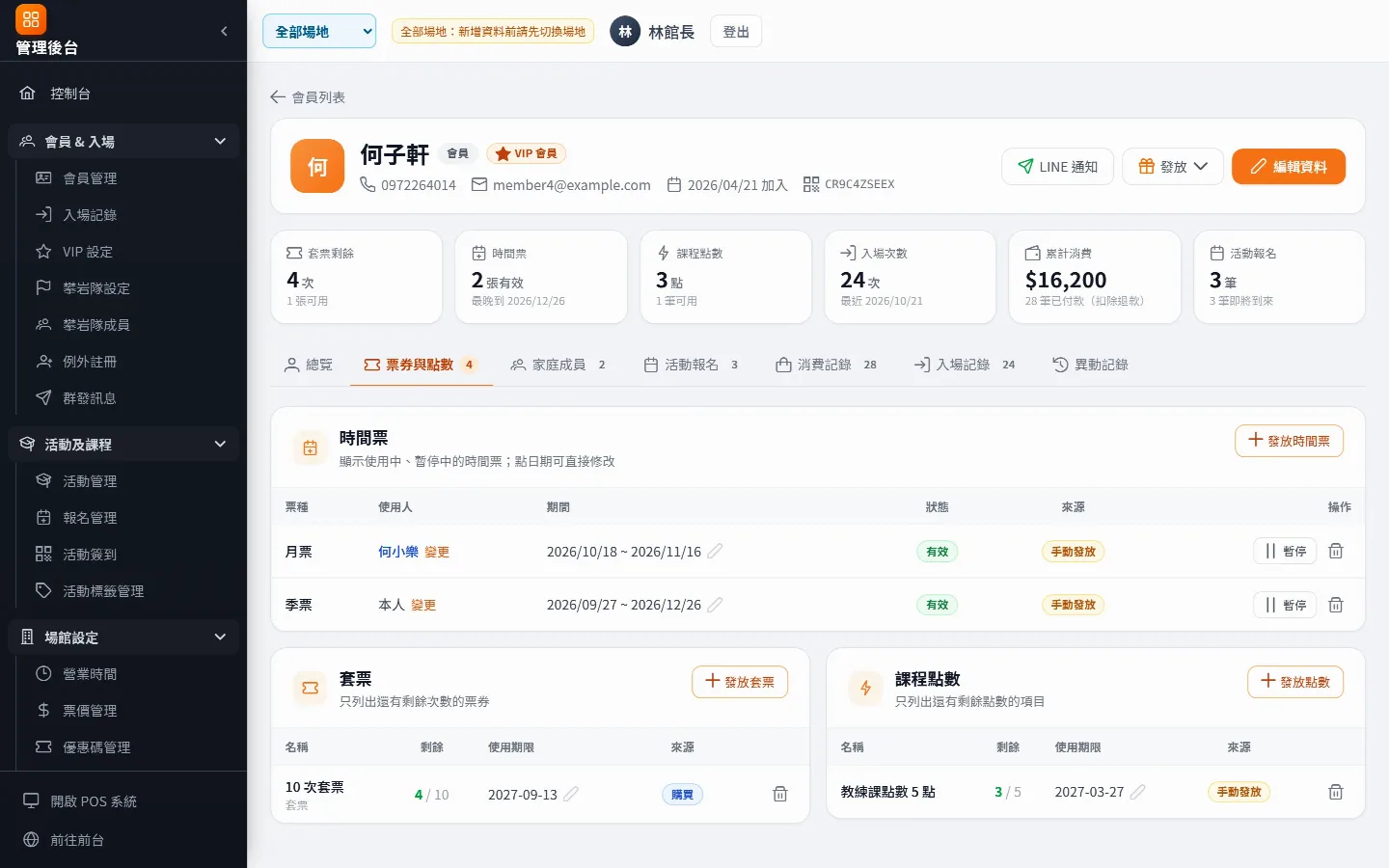Click 變更 next to 本人
This screenshot has height=868, width=1389.
tap(423, 605)
